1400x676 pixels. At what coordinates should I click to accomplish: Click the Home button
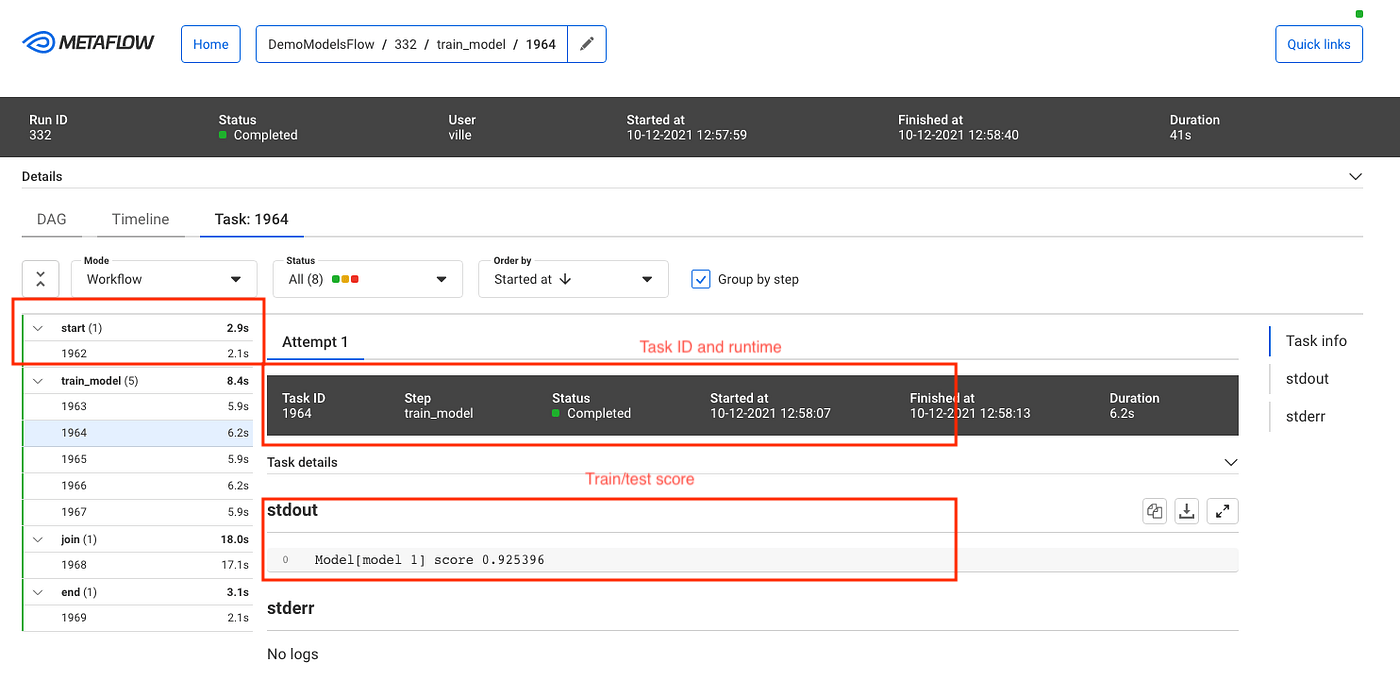pos(210,44)
